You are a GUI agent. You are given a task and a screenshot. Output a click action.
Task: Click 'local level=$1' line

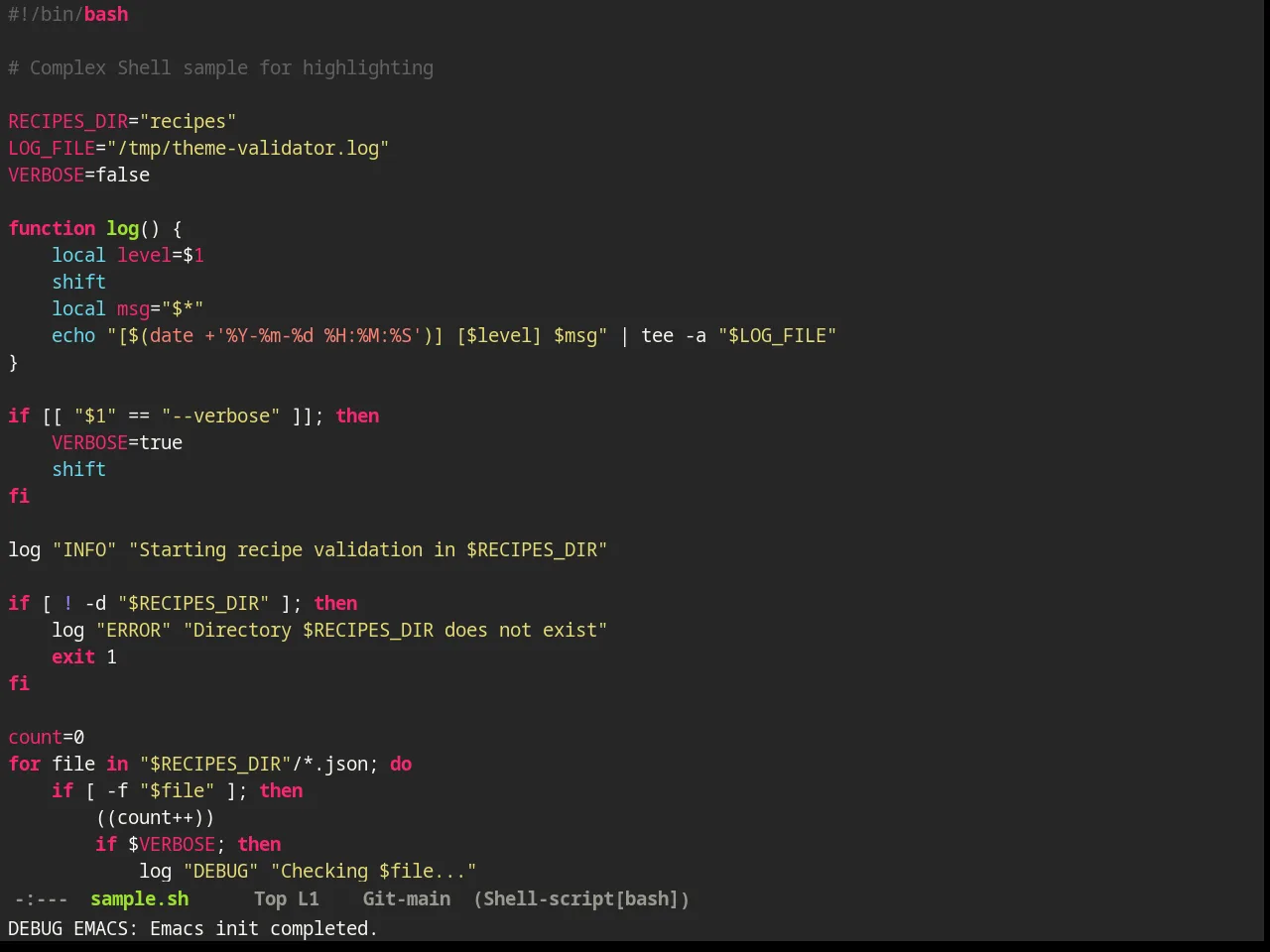tap(128, 255)
